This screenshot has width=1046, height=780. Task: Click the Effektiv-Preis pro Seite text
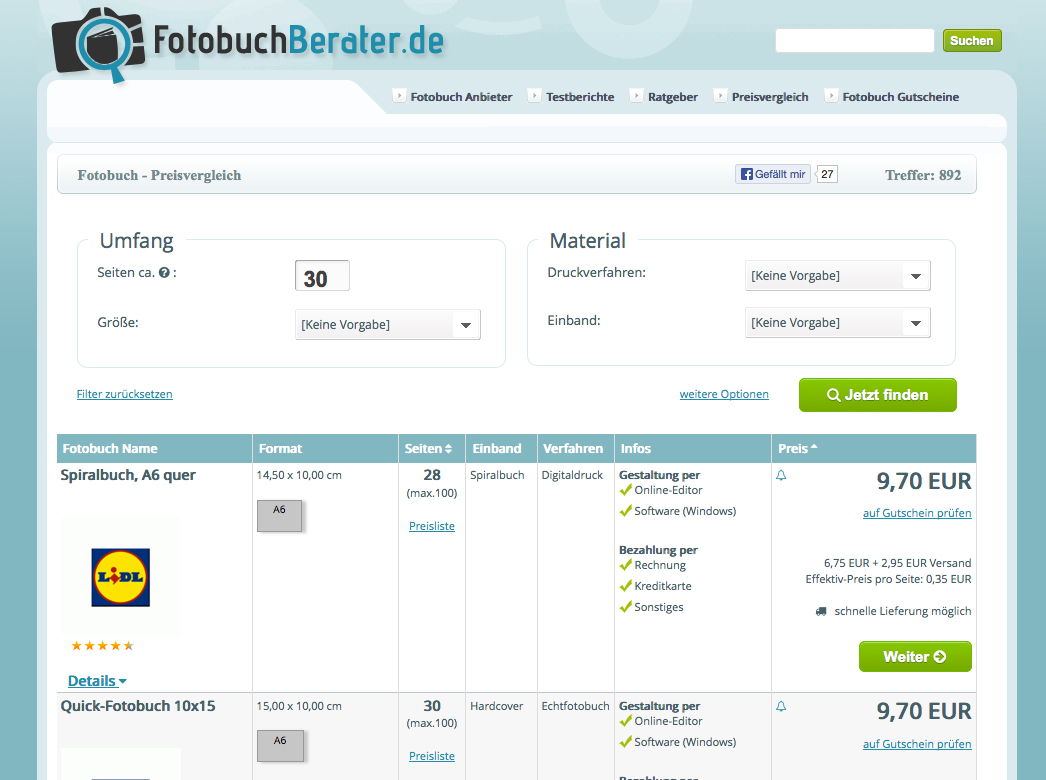[889, 579]
